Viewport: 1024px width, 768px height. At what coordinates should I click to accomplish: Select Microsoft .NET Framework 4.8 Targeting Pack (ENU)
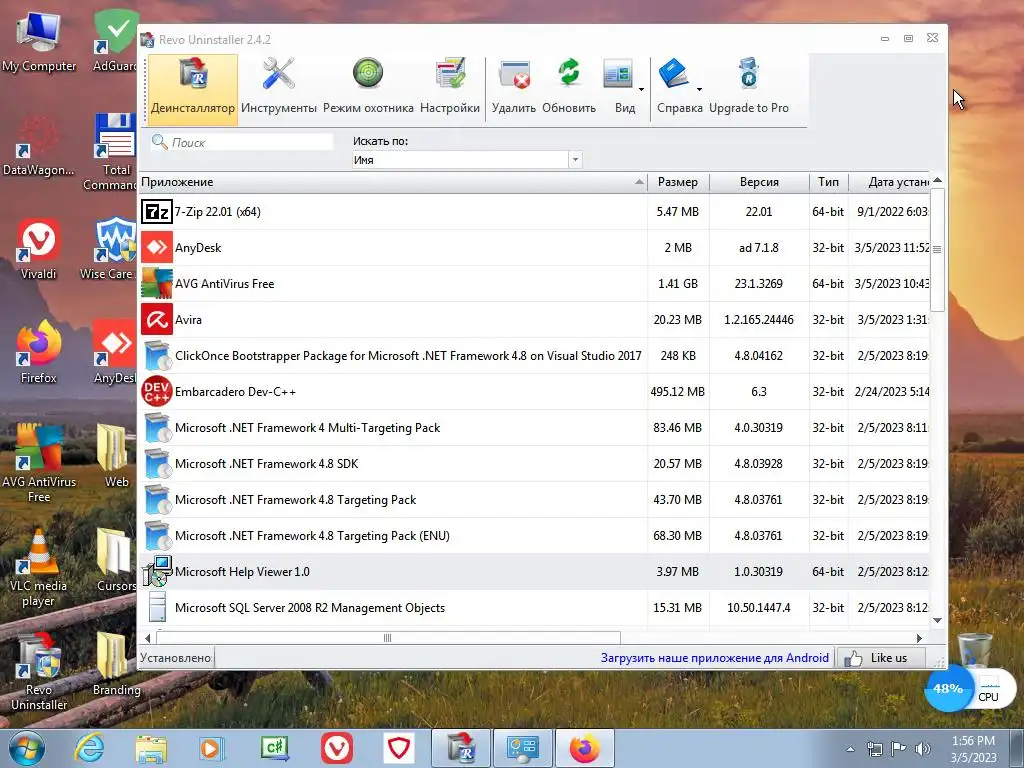pos(534,536)
